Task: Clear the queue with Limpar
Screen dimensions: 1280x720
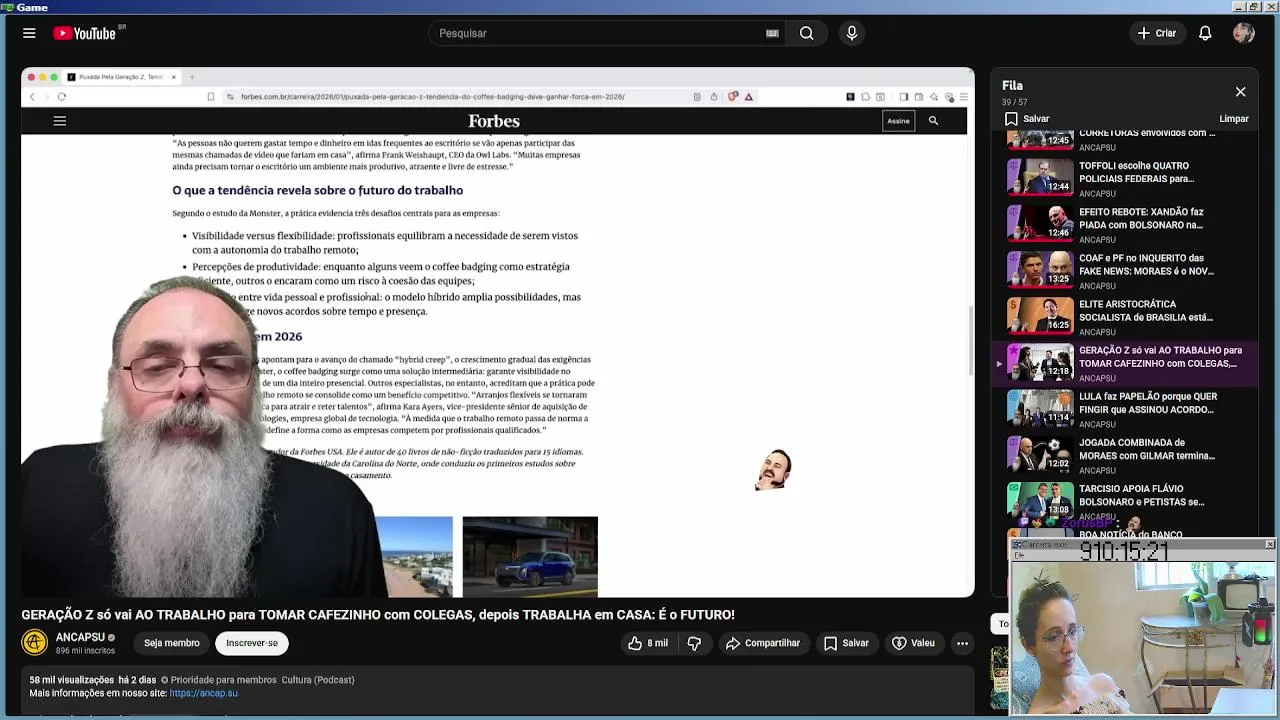Action: pos(1234,119)
